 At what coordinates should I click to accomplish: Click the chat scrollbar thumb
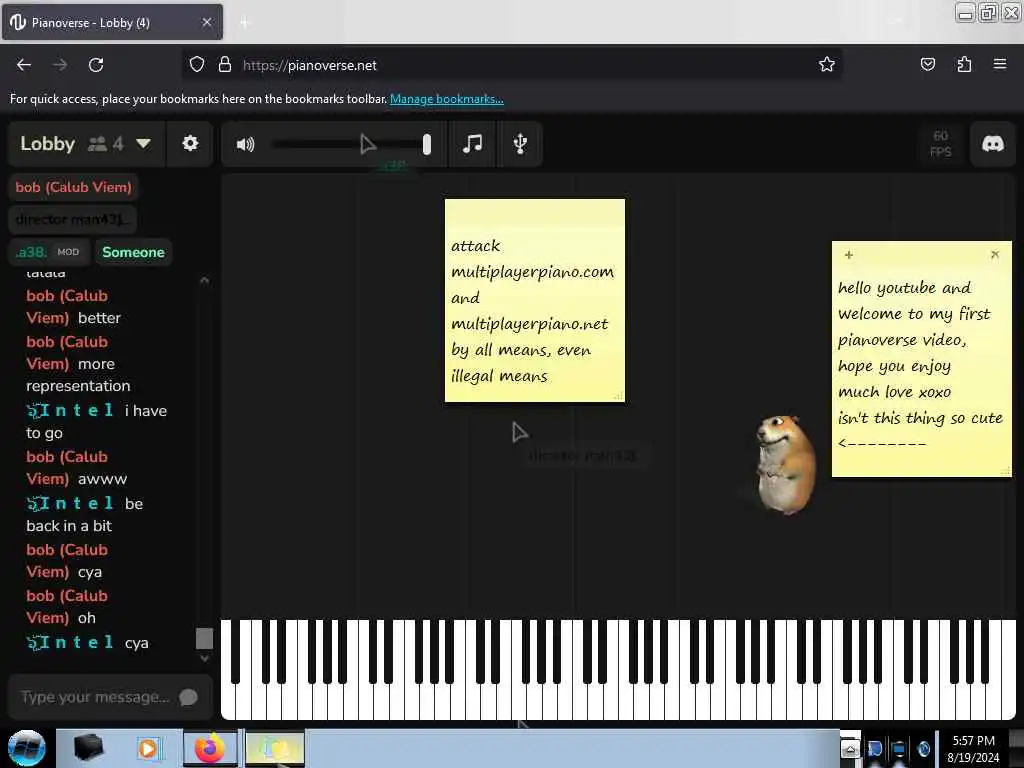click(x=204, y=638)
